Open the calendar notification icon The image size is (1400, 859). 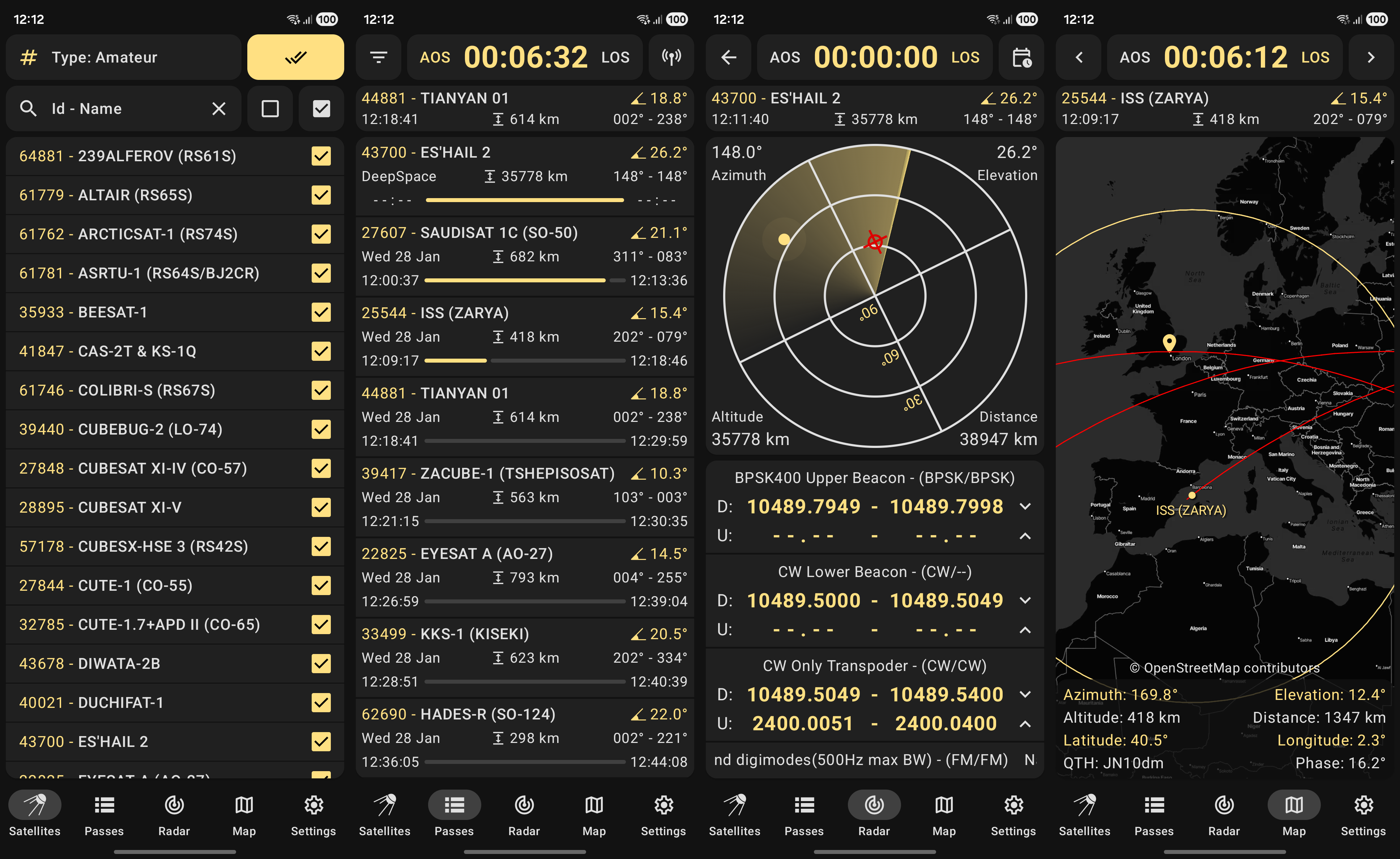tap(1021, 57)
